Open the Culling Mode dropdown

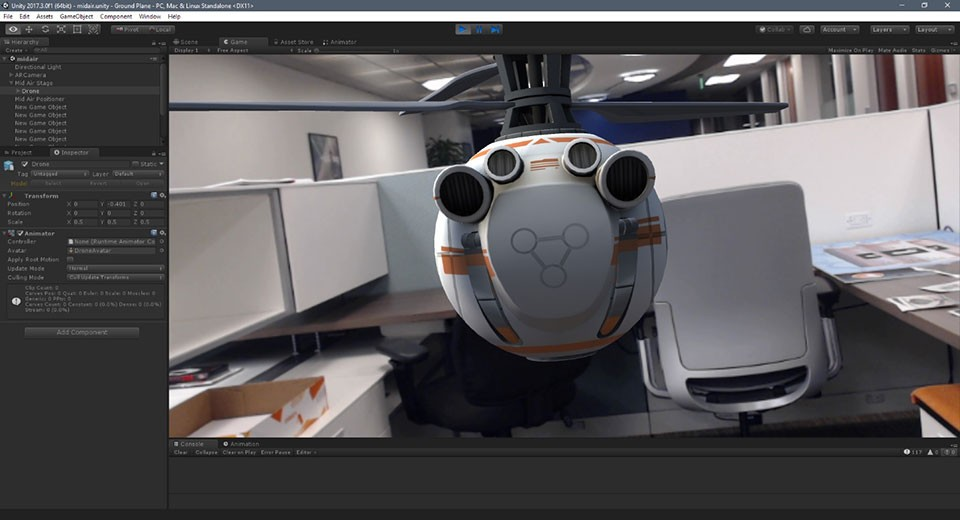[115, 277]
